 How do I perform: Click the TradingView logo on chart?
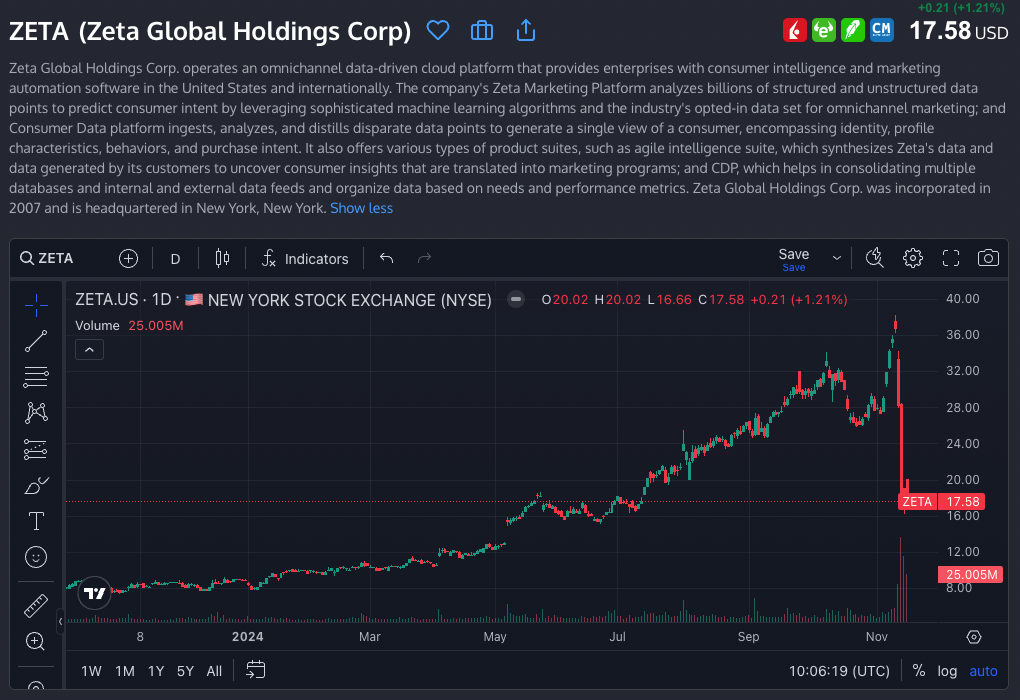coord(95,593)
